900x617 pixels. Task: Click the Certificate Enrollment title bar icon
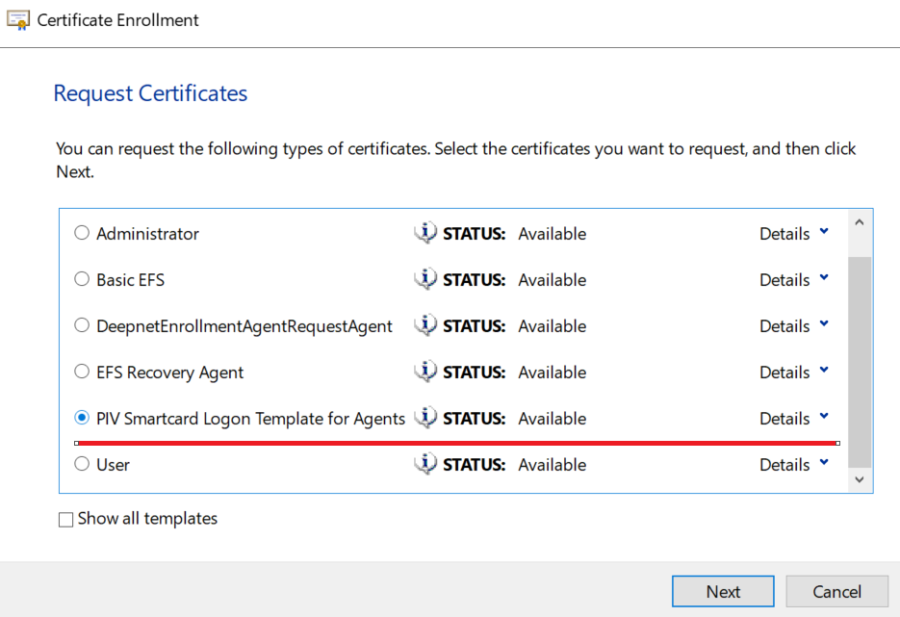[18, 20]
